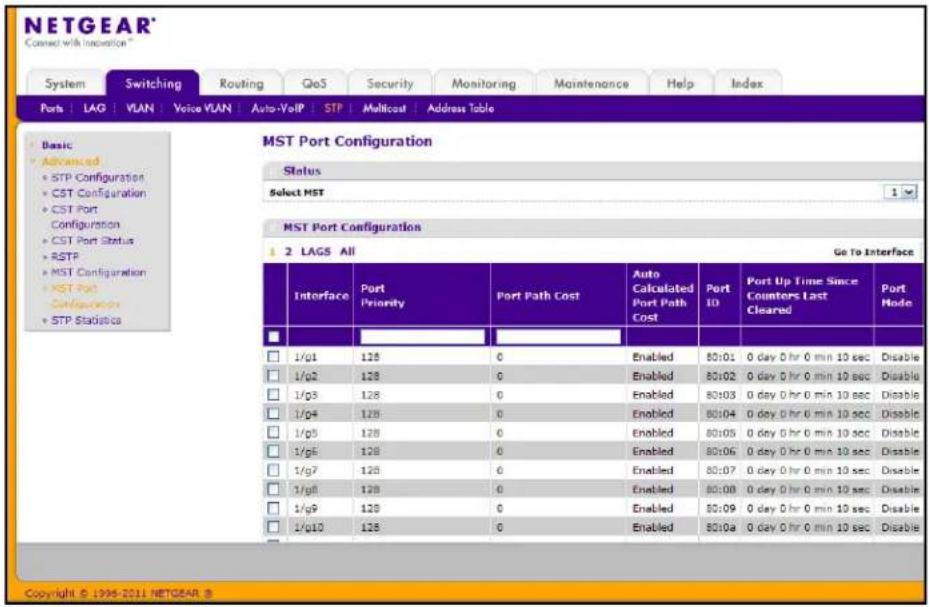Go to Ports submenu
Image resolution: width=929 pixels, height=607 pixels.
click(x=52, y=108)
